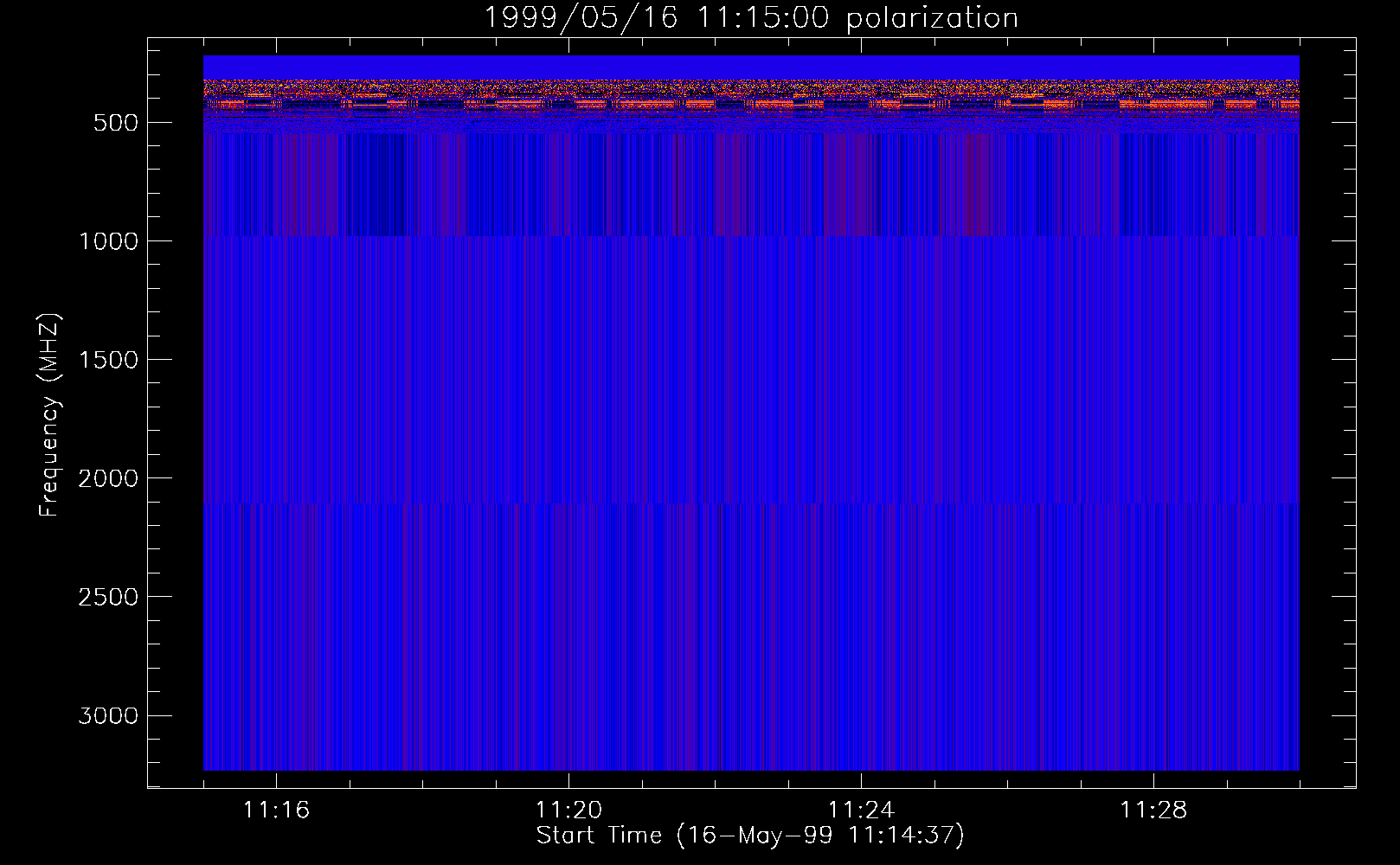
Task: Click the 11:16 time tick label
Action: [276, 810]
